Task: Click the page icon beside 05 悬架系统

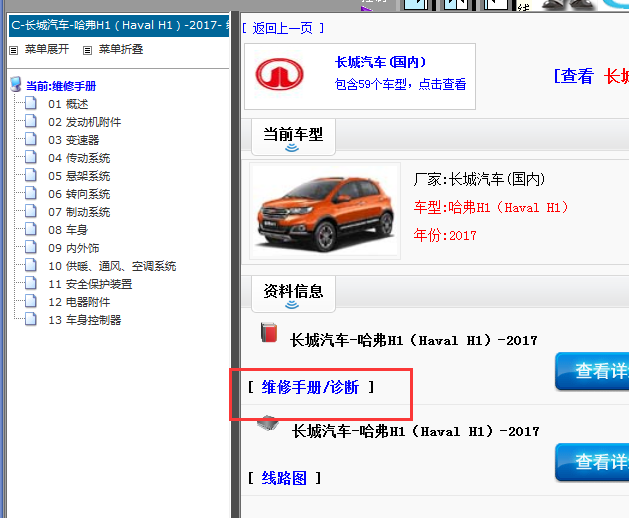Action: 30,175
